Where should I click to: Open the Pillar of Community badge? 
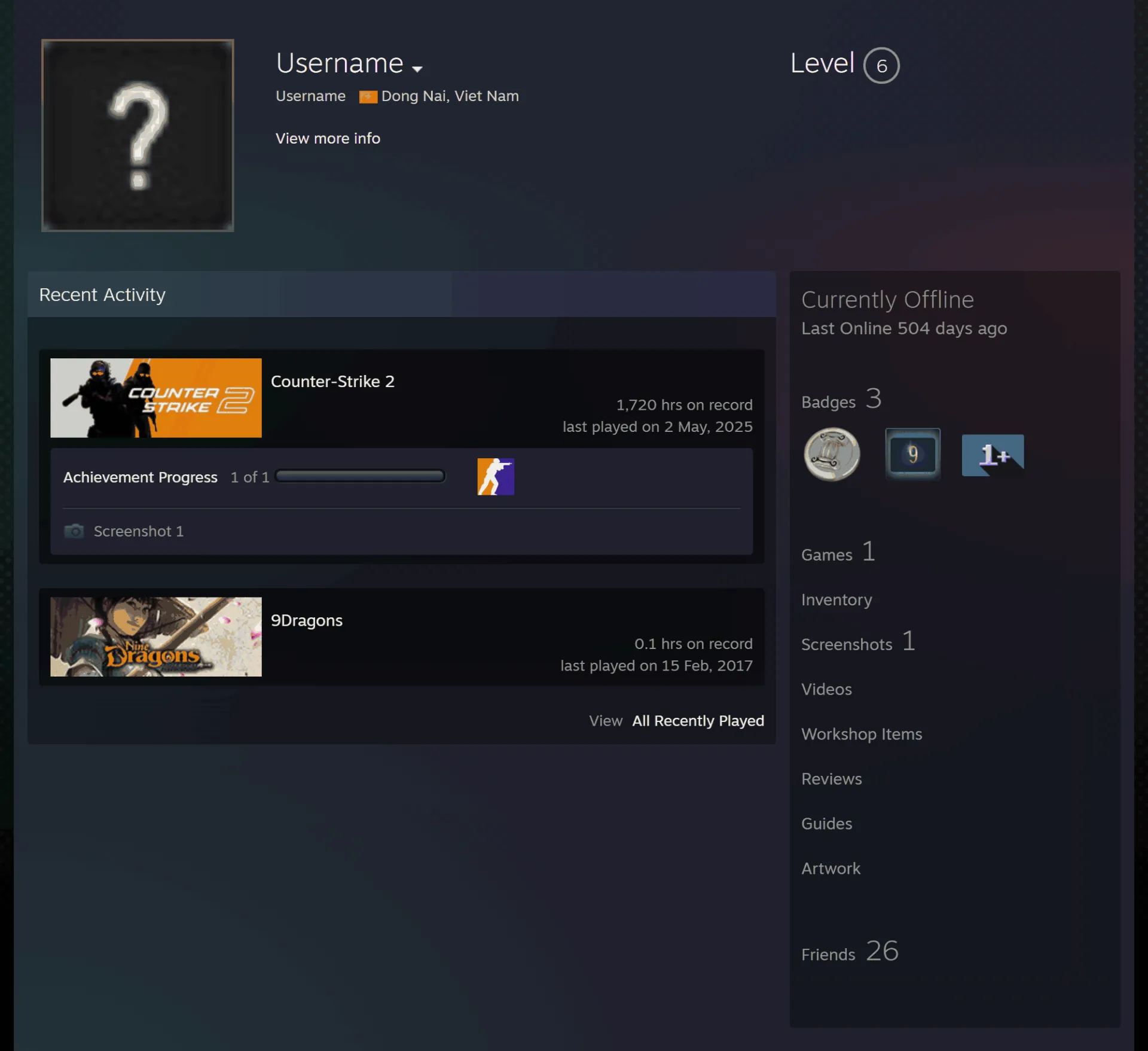(832, 455)
